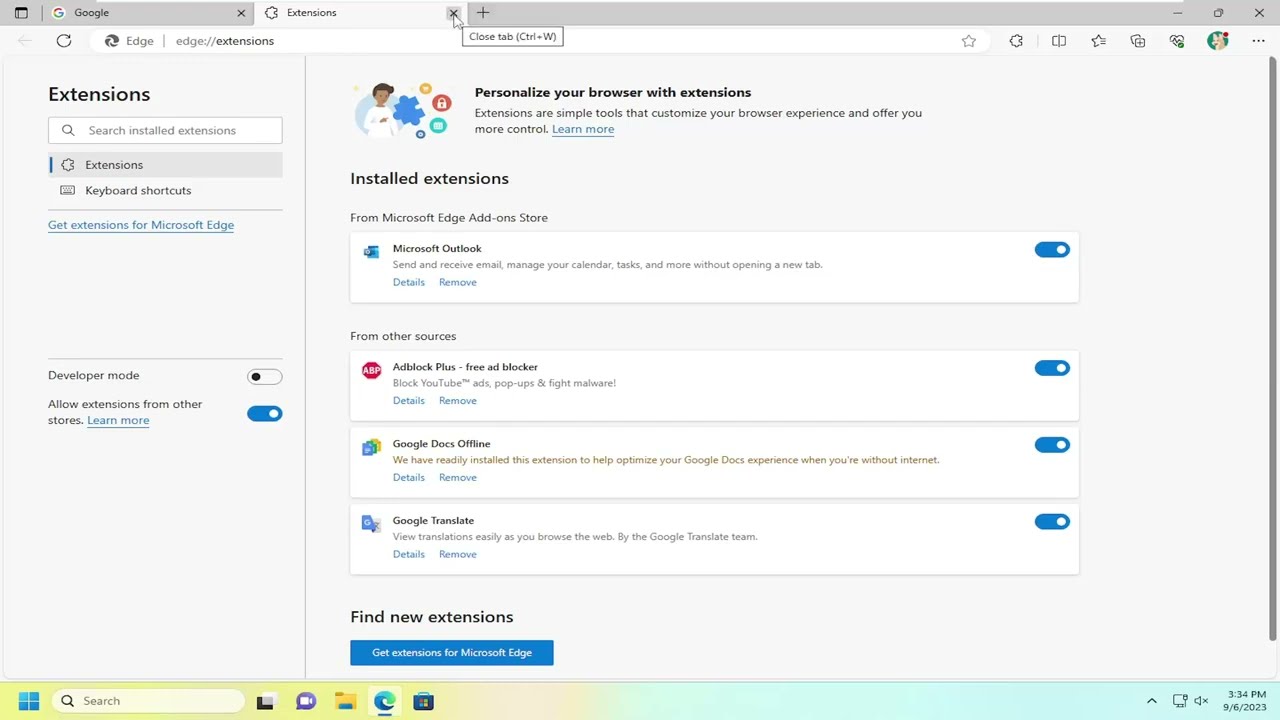Click Learn more in personalize banner
The width and height of the screenshot is (1280, 720).
pos(583,129)
